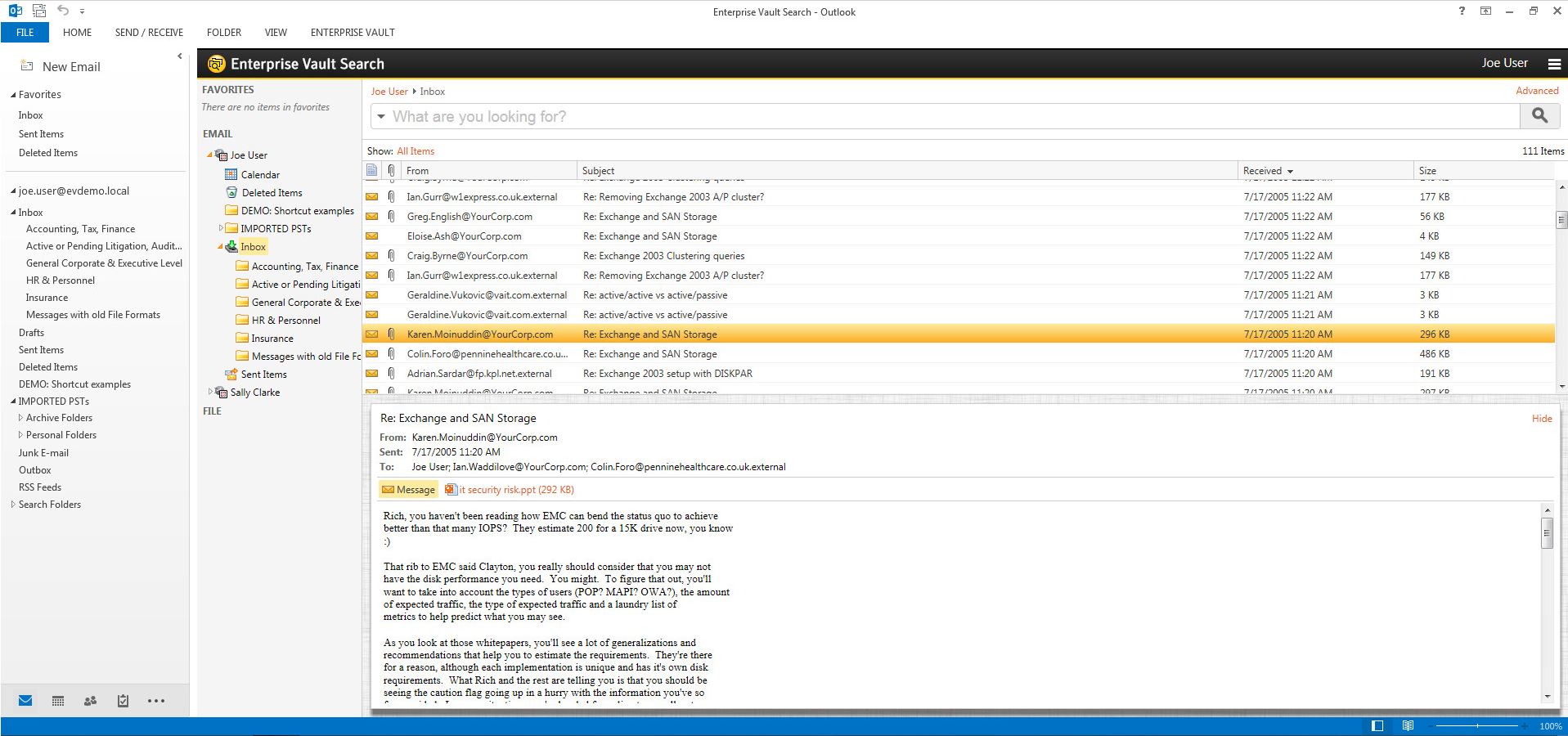Sort by the Size column header
The height and width of the screenshot is (736, 1568).
[x=1483, y=170]
